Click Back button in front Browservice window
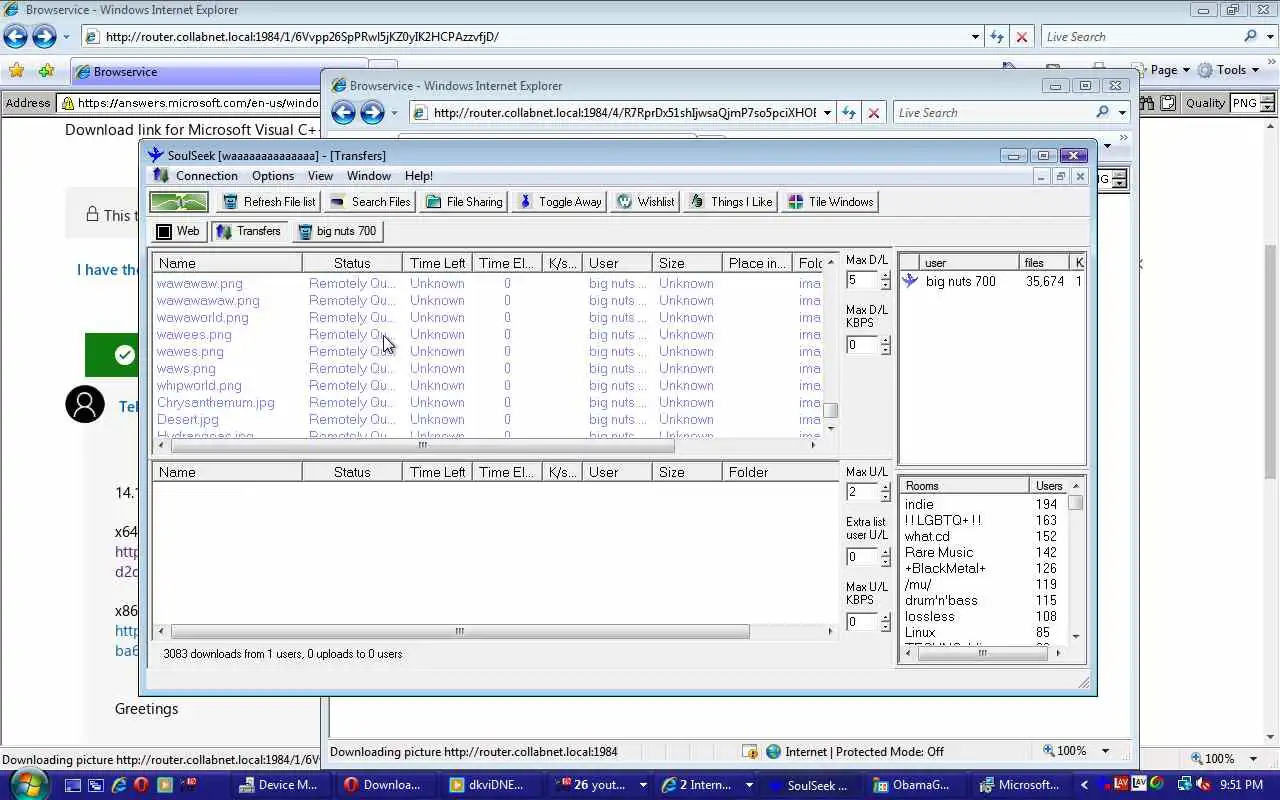The width and height of the screenshot is (1280, 800). (x=343, y=112)
